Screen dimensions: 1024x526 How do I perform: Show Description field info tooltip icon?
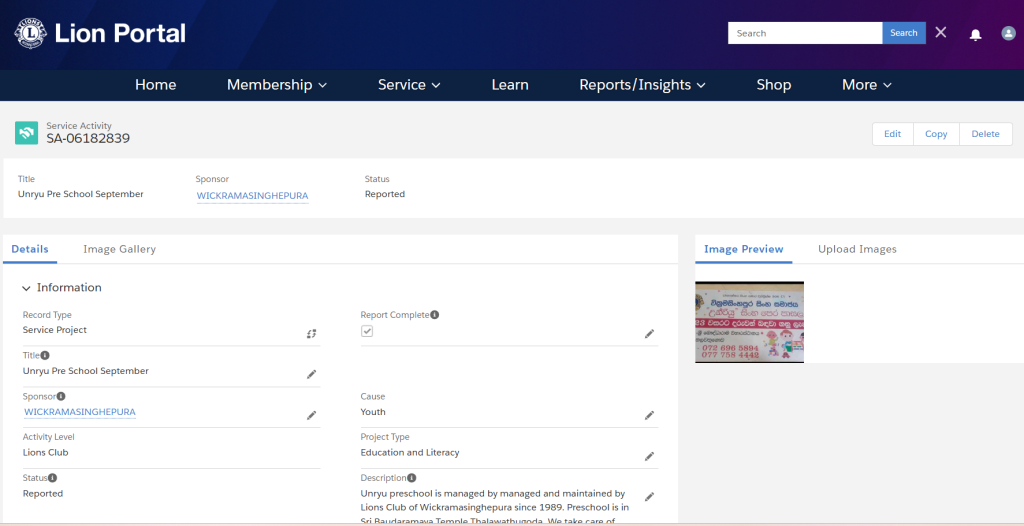[412, 478]
